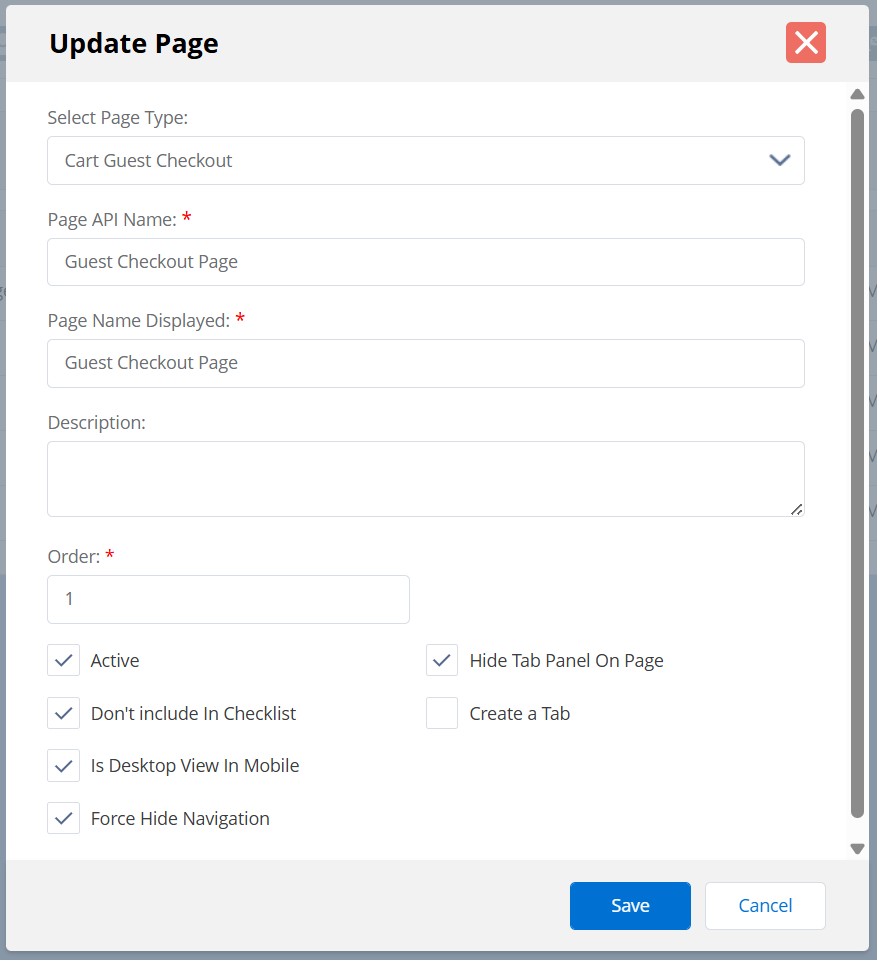Toggle Don't include In Checklist checkbox

click(64, 714)
